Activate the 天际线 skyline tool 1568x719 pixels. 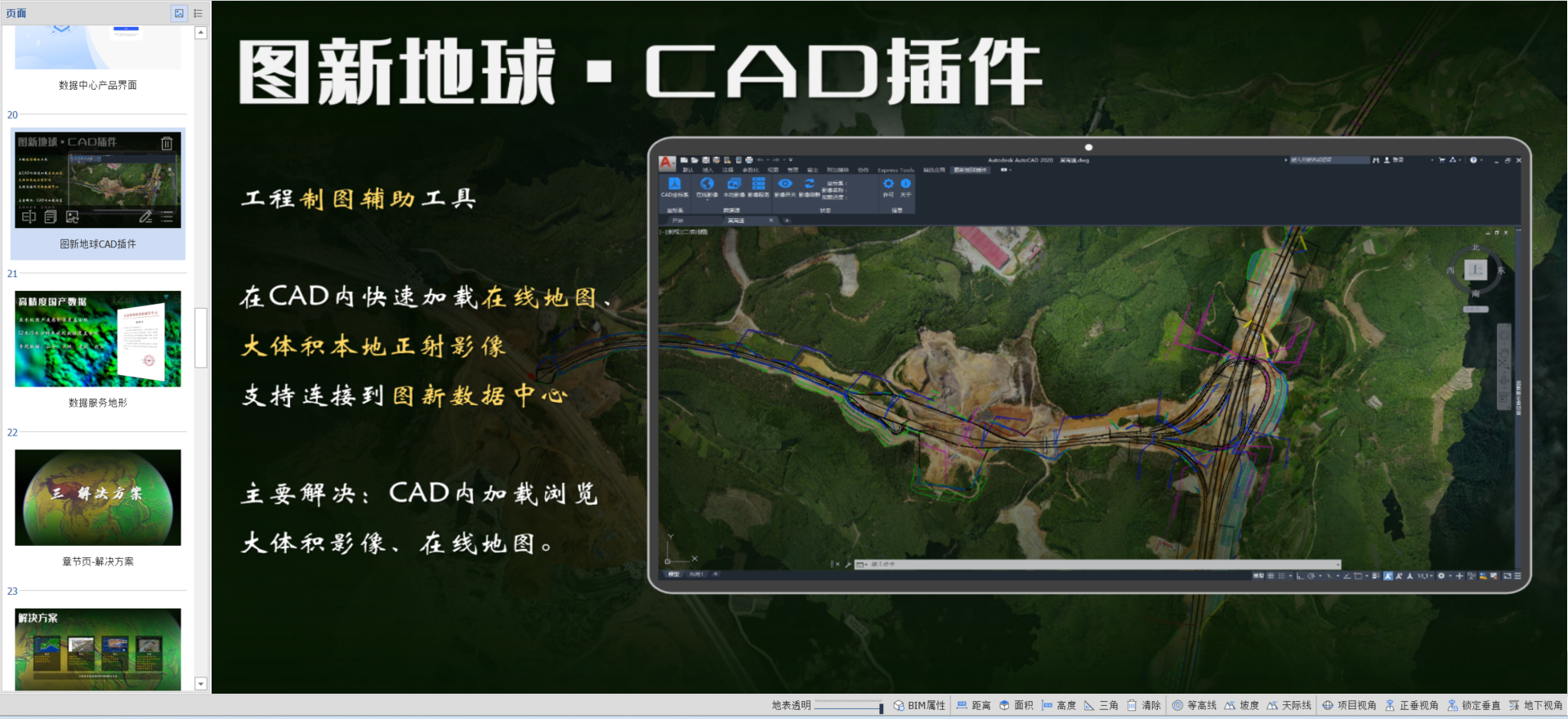[x=1289, y=705]
